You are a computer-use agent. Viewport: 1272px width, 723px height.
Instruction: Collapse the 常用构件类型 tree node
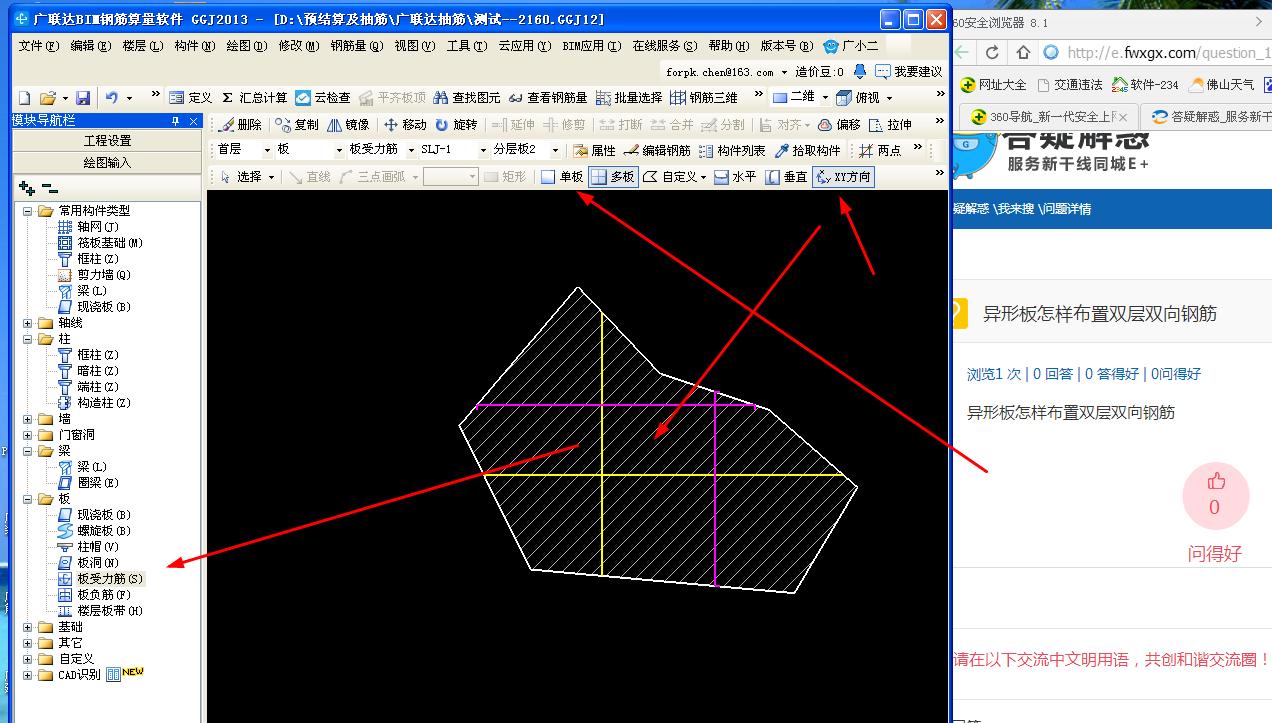(x=28, y=211)
